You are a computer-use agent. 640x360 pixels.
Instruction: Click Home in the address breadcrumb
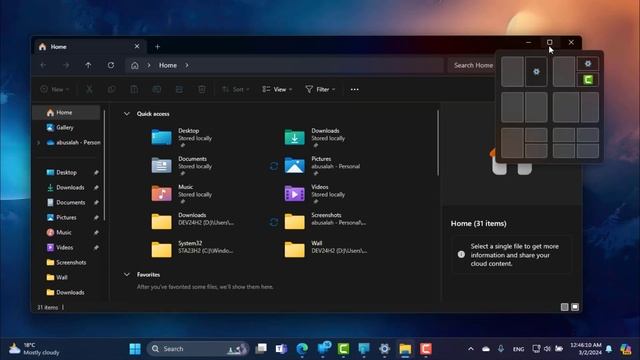pos(168,65)
